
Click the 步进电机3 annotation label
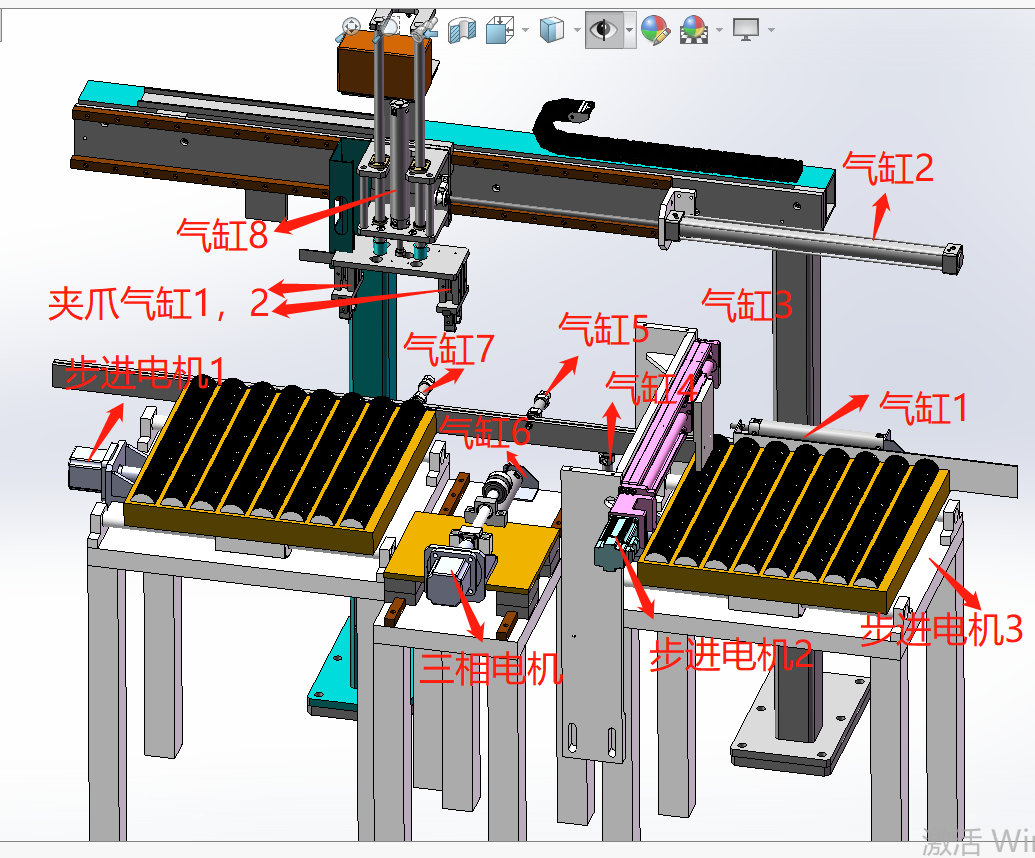942,629
